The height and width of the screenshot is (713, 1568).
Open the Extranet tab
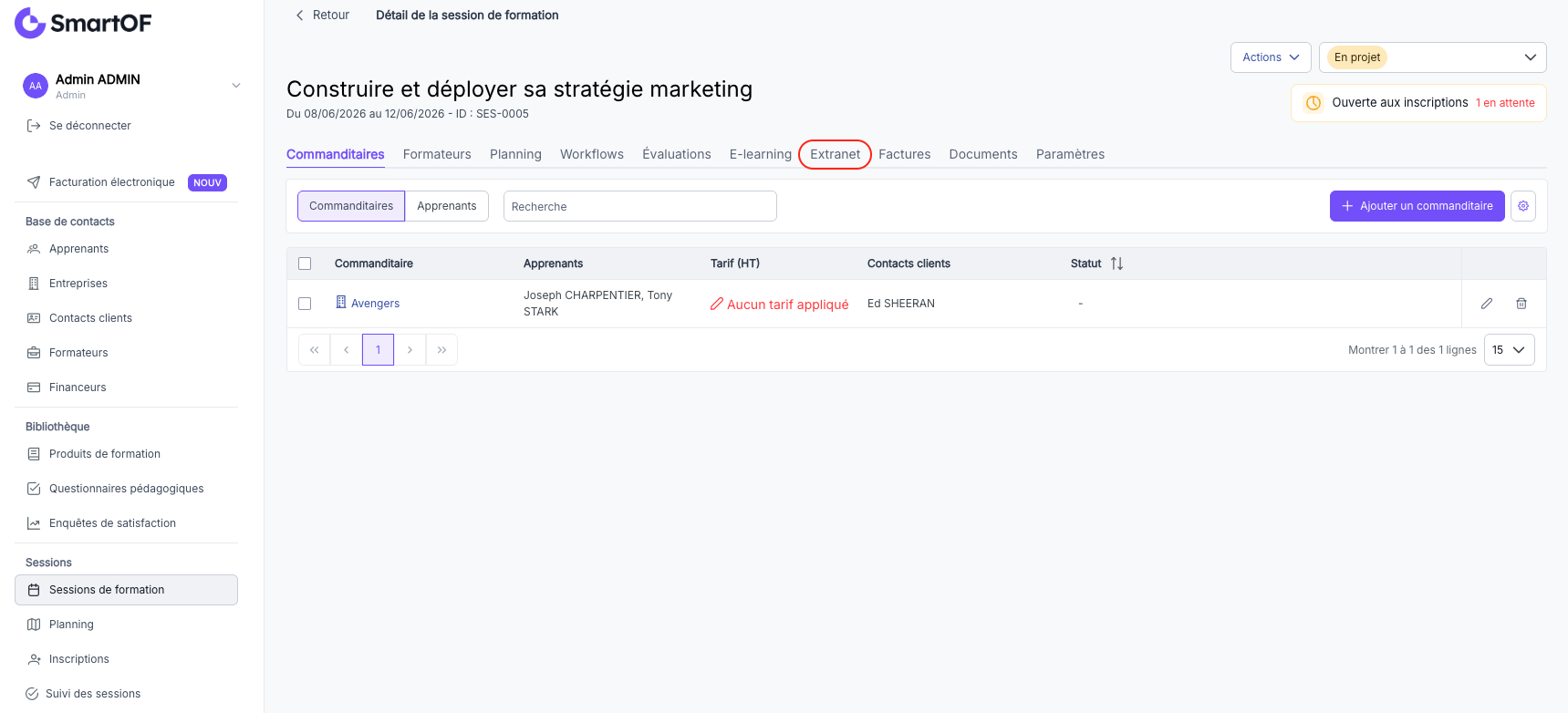[836, 154]
